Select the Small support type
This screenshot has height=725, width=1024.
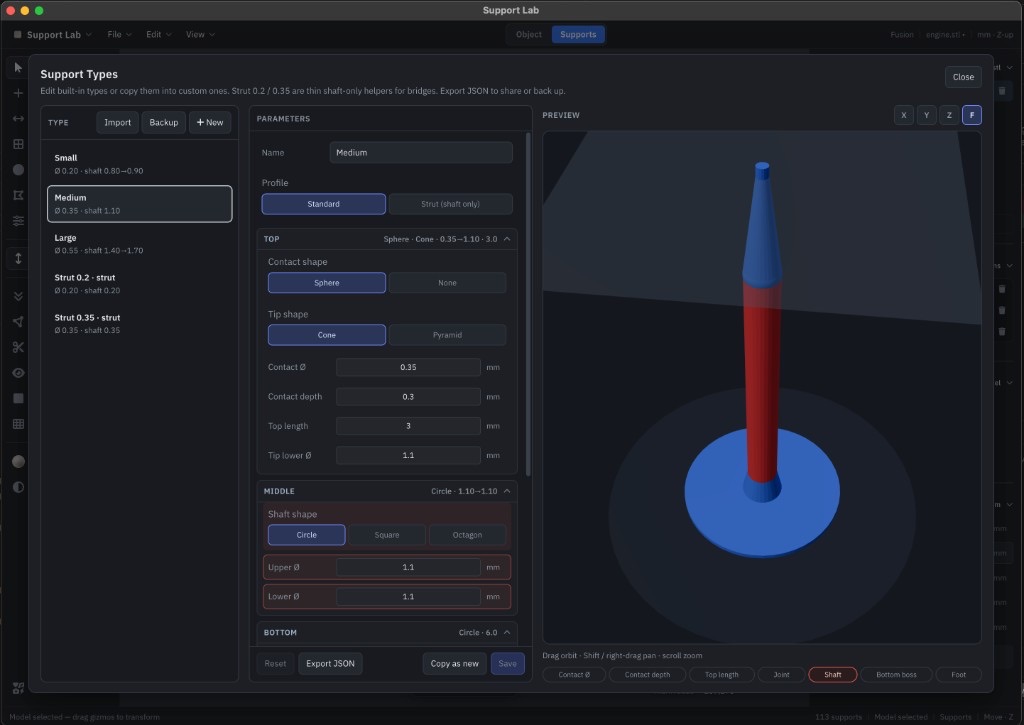[140, 164]
